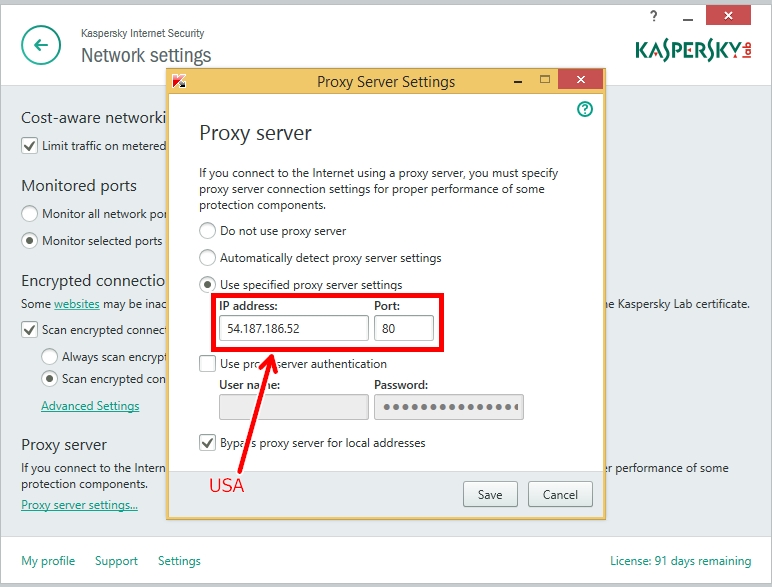This screenshot has width=772, height=587.
Task: Minimize the Kaspersky Network settings window
Action: 688,17
